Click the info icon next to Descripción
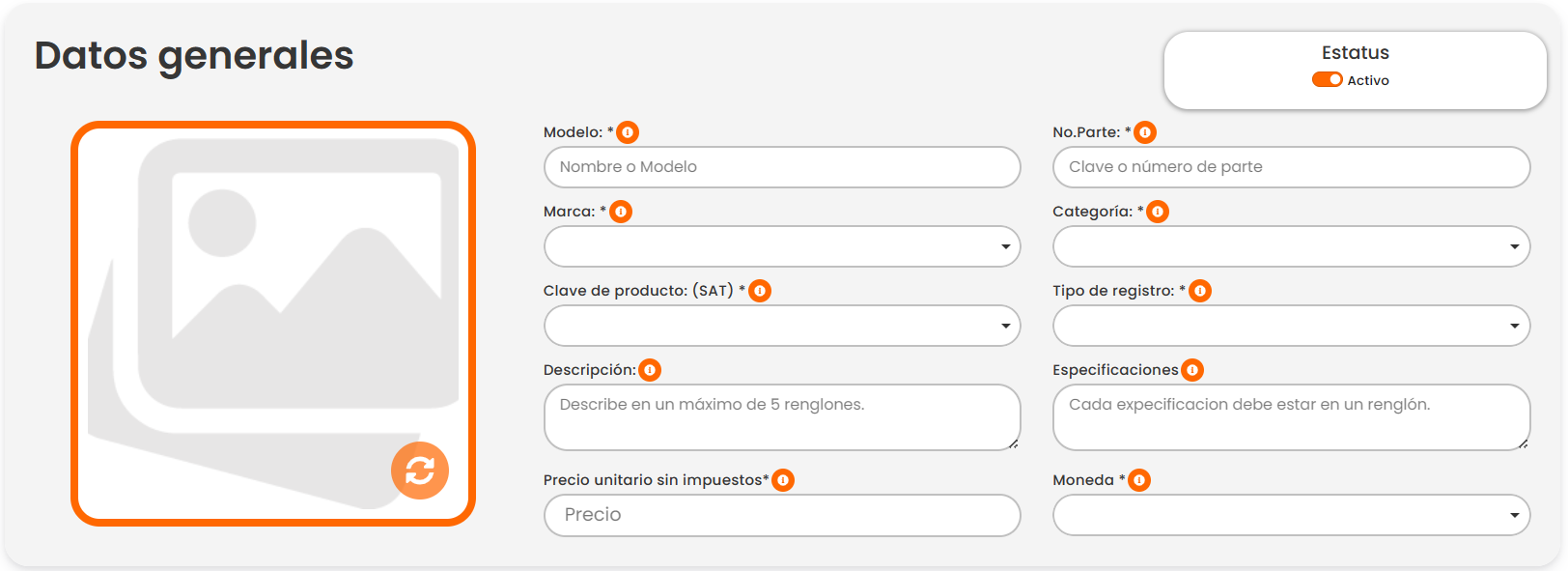 coord(650,370)
